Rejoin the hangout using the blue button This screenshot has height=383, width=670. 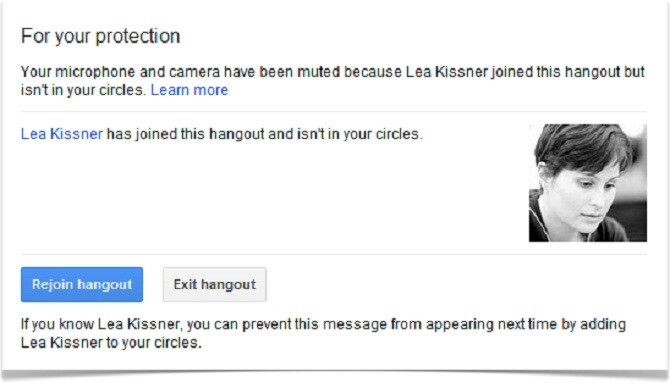[82, 285]
